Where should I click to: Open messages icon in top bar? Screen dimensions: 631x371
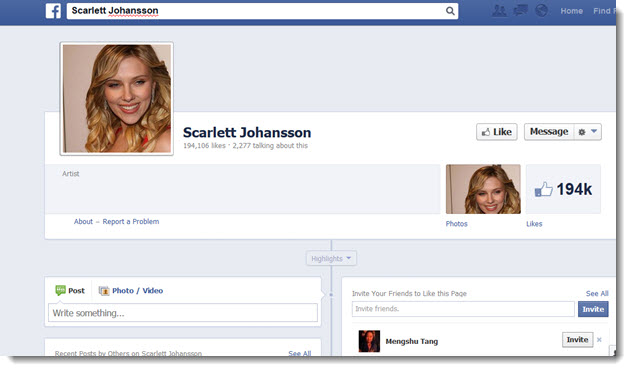tap(520, 10)
